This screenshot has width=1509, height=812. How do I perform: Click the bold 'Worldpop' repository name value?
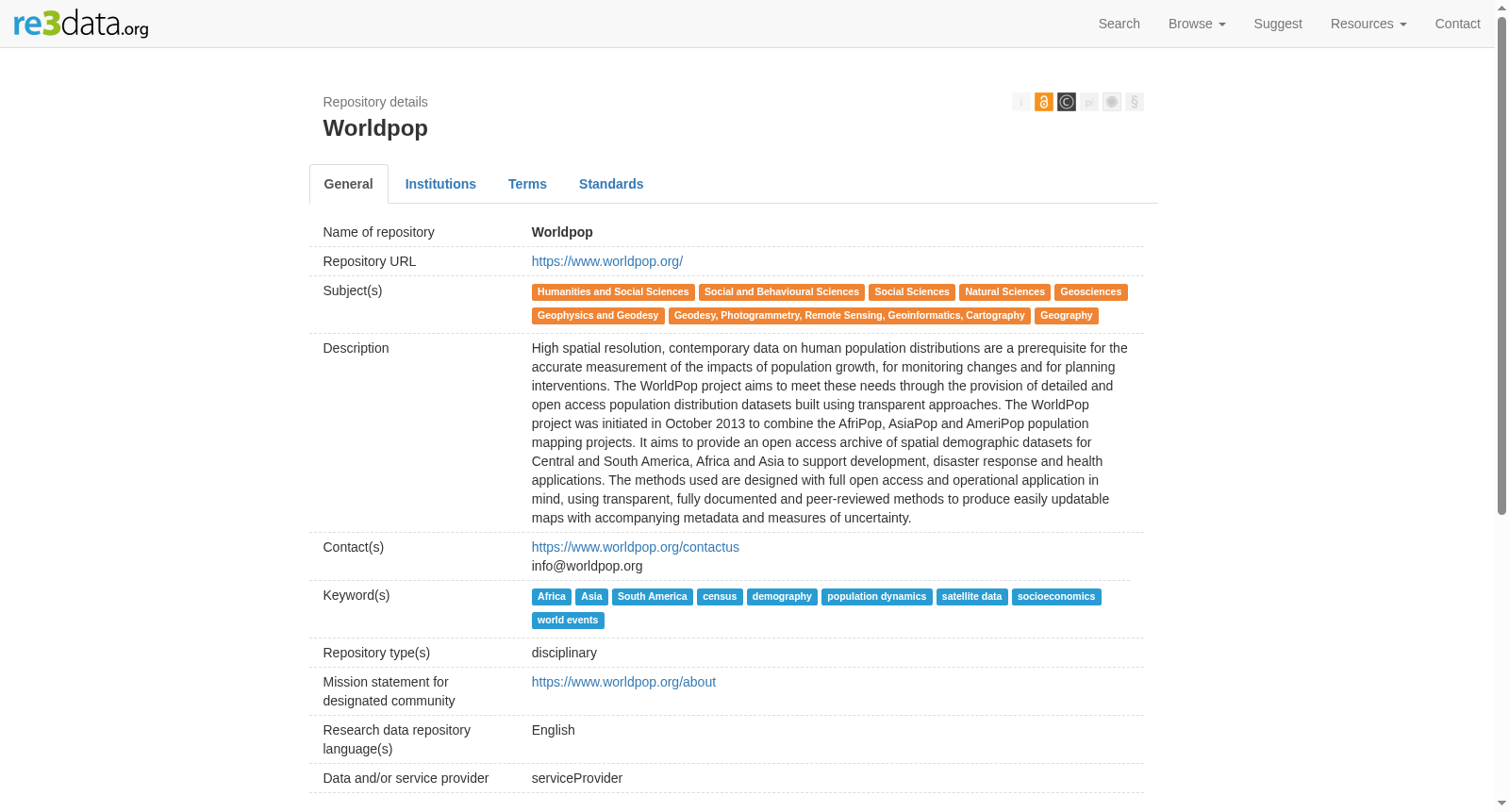562,232
